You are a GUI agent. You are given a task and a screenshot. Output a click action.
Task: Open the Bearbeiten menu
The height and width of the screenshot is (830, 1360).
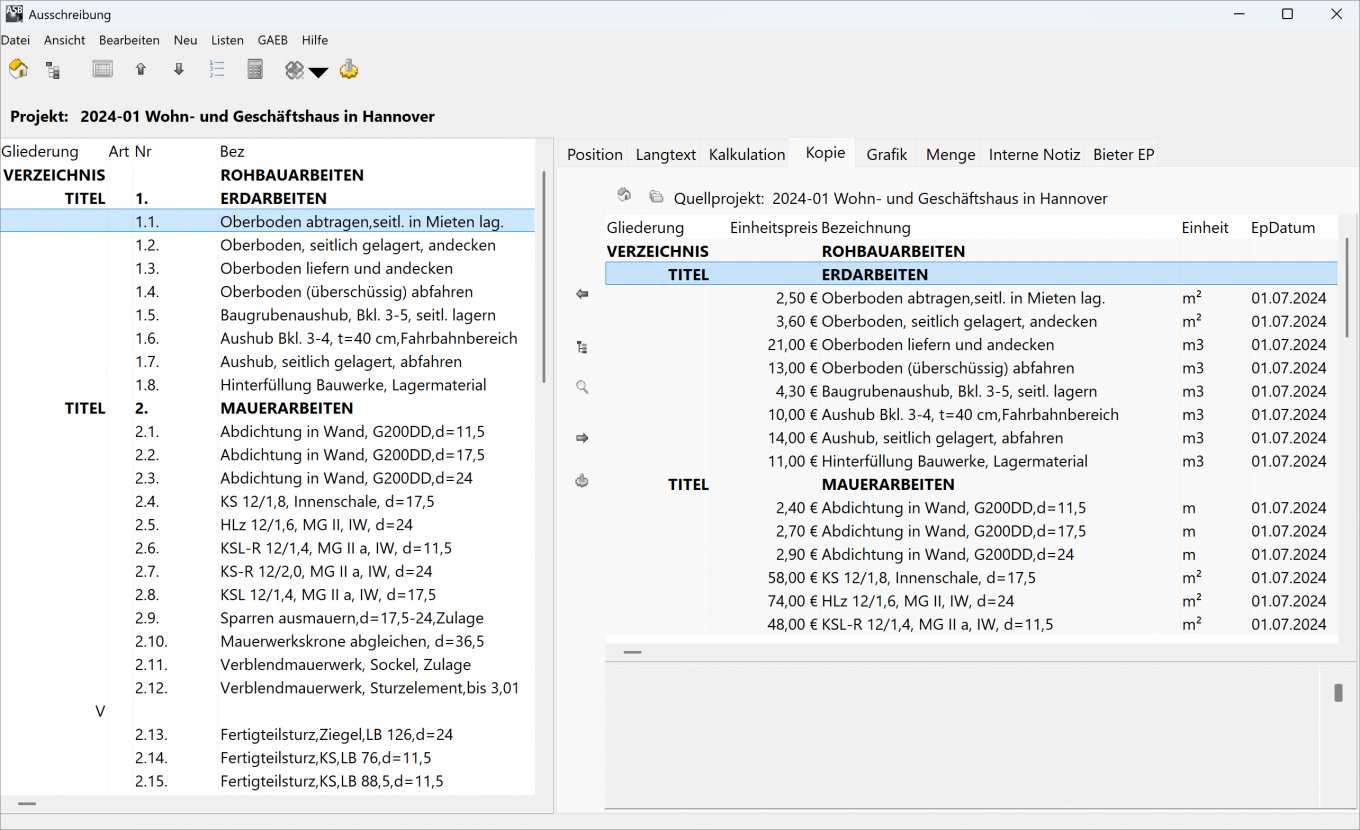tap(129, 40)
